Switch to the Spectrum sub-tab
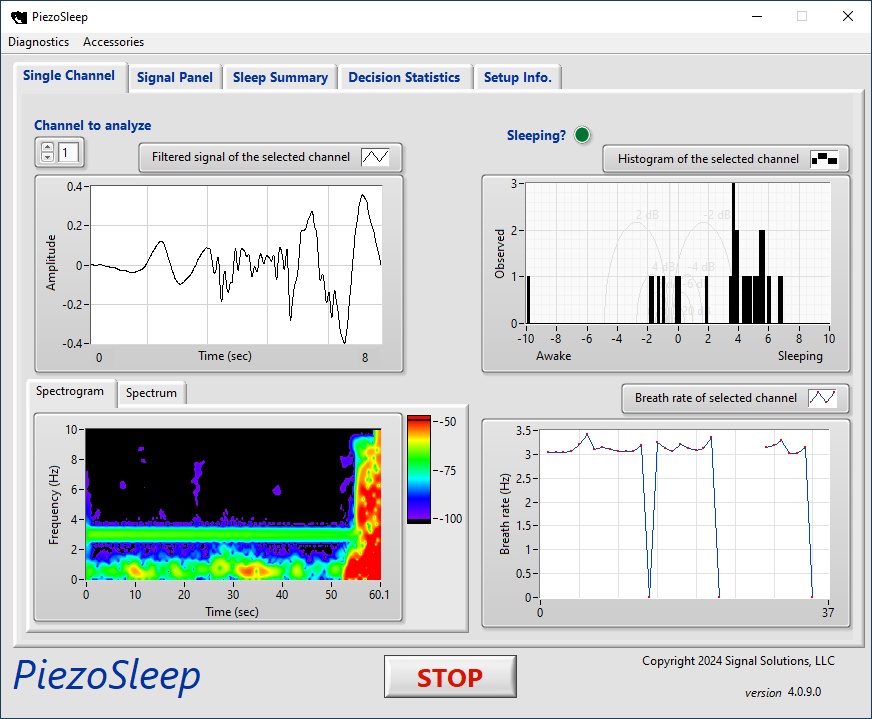This screenshot has width=872, height=719. pos(151,393)
